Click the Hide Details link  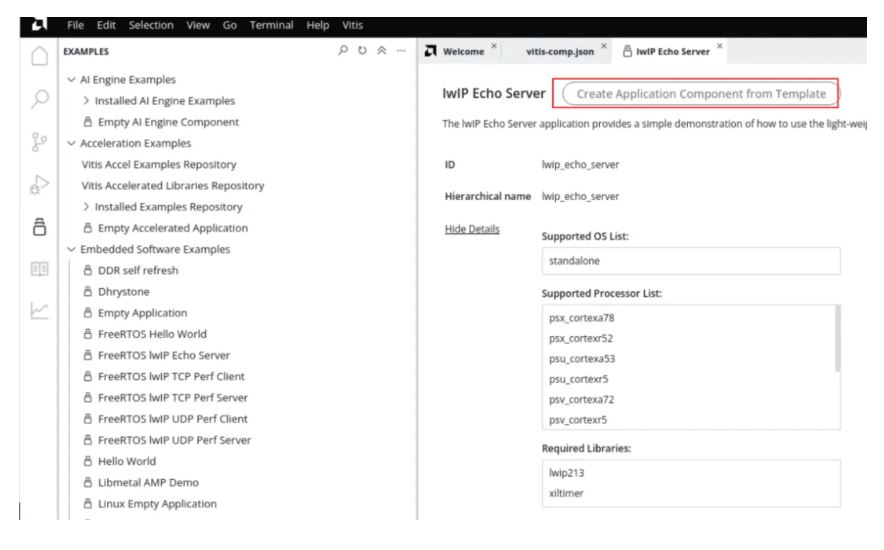coord(472,229)
